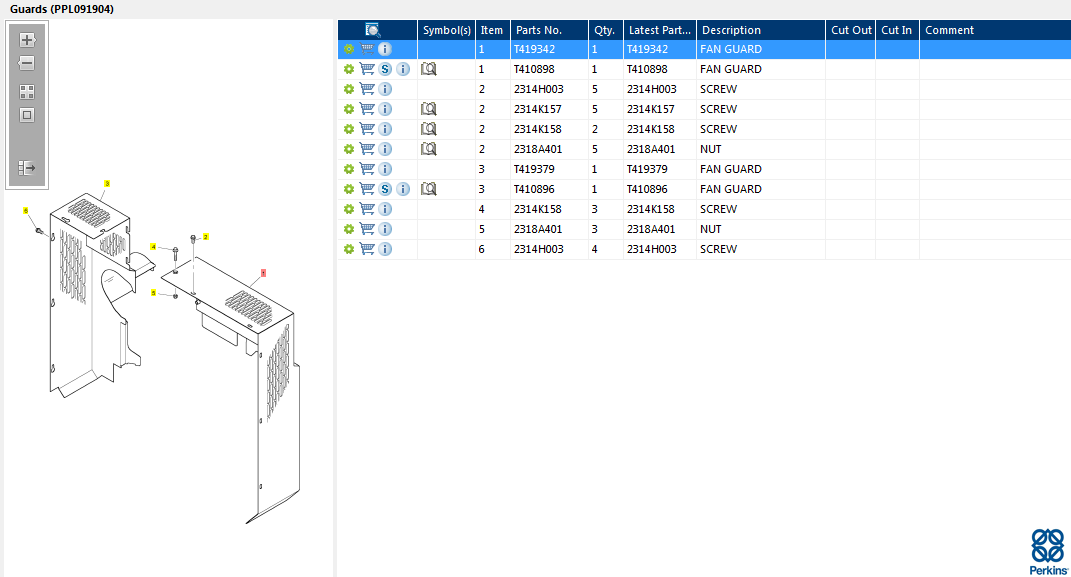Open info for part 2314H003 item 2
1071x577 pixels.
coord(385,89)
